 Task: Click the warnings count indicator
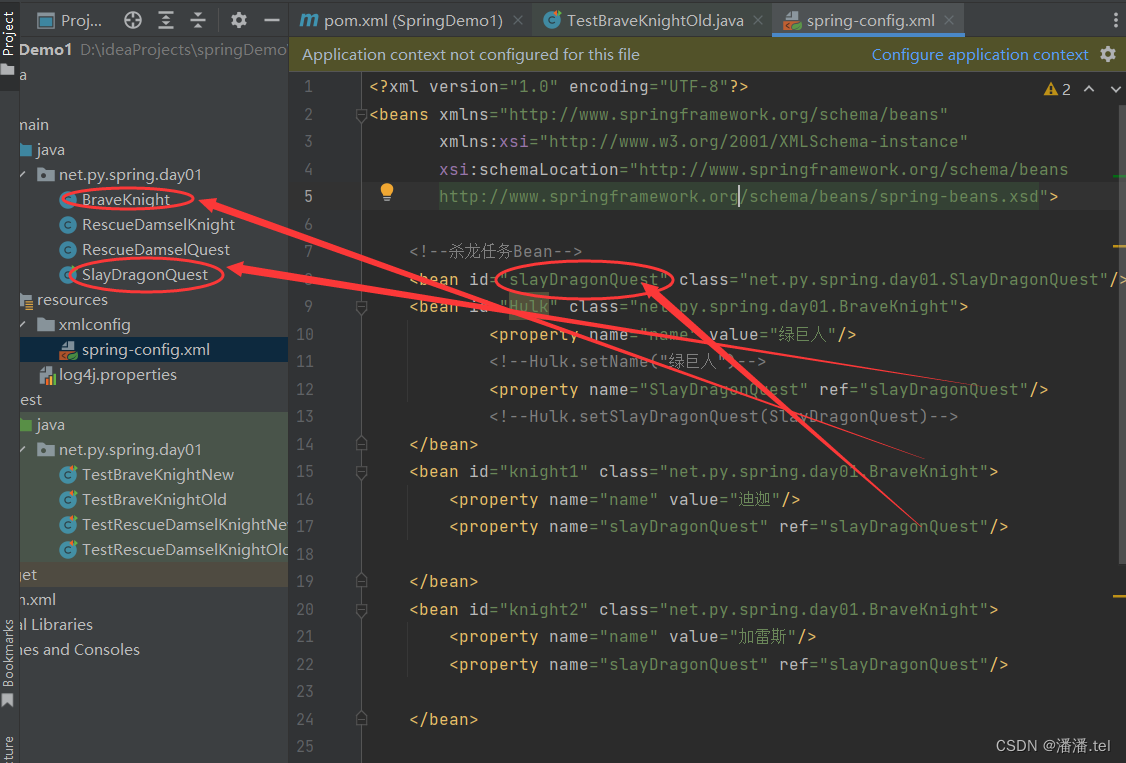click(1057, 89)
